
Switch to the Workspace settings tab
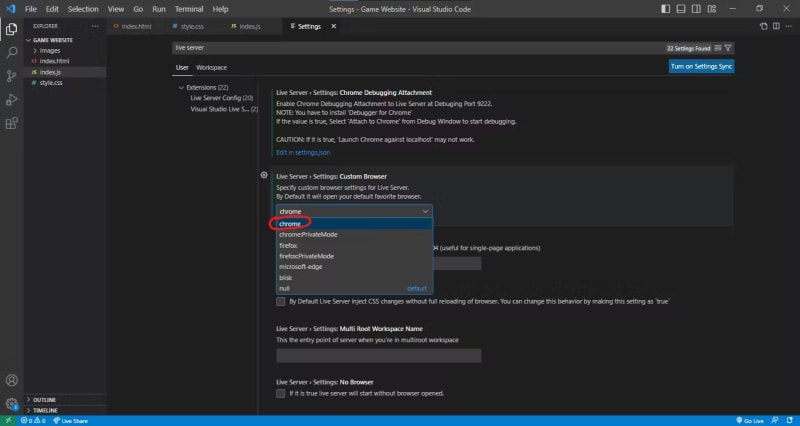[x=211, y=67]
